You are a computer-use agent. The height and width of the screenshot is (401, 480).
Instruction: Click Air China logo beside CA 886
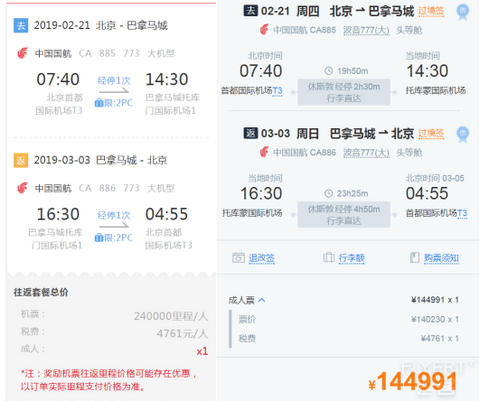[x=22, y=188]
